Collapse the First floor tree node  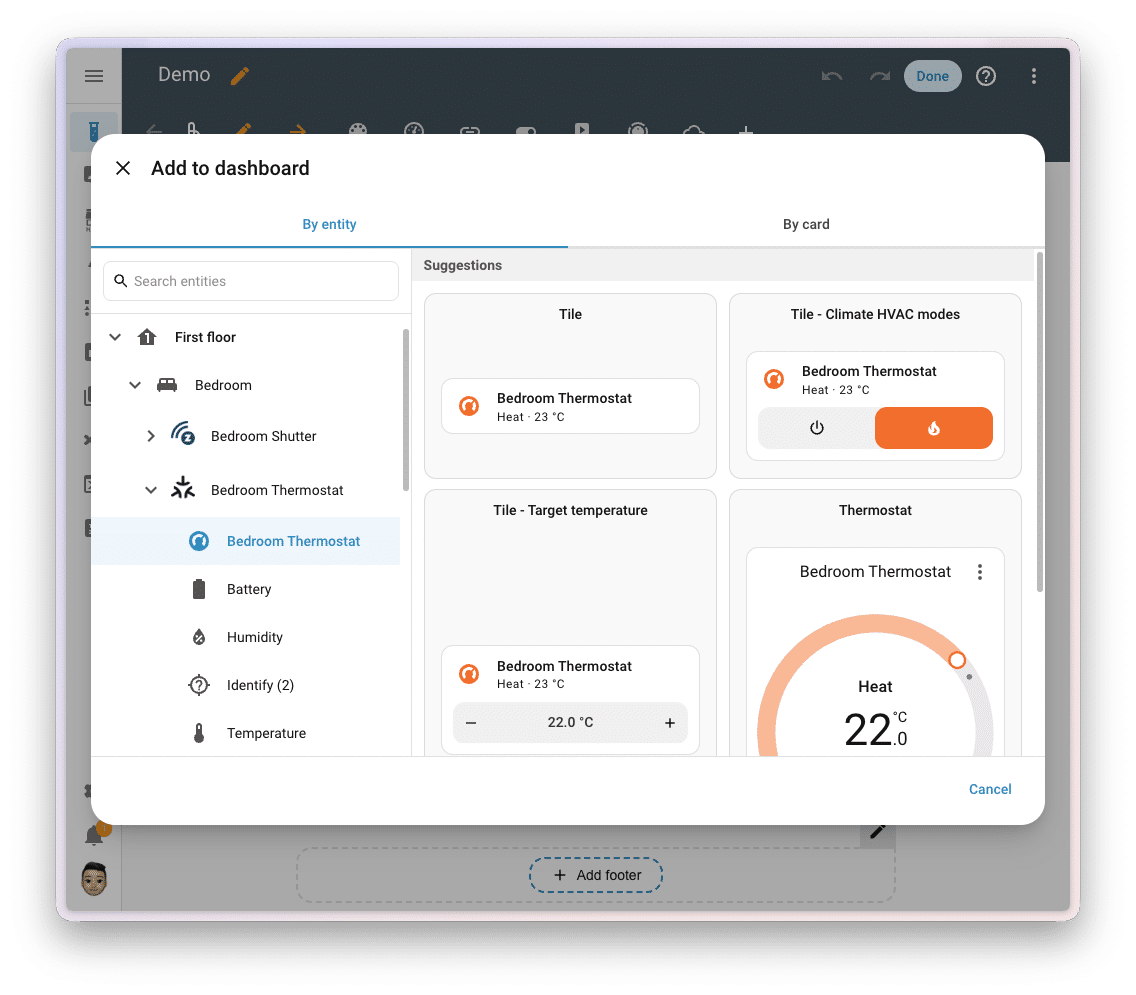pyautogui.click(x=115, y=337)
